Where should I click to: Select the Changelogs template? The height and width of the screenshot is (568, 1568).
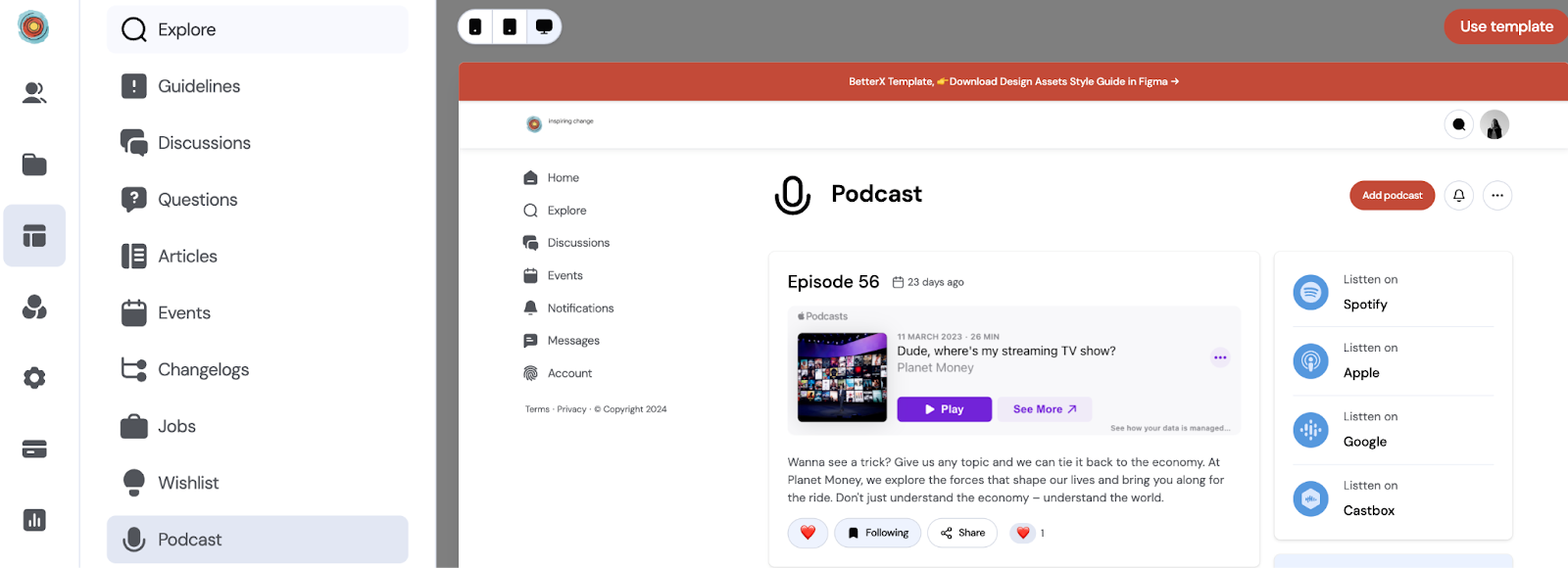pos(258,370)
